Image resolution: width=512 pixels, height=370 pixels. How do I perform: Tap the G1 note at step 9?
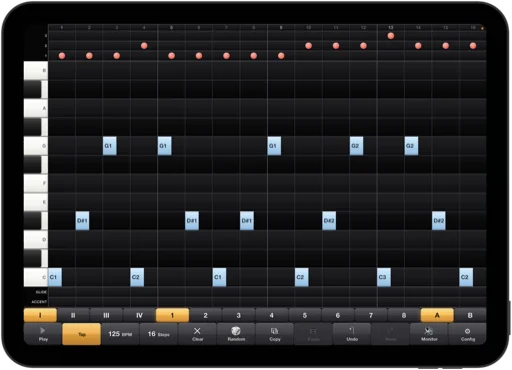[x=274, y=146]
